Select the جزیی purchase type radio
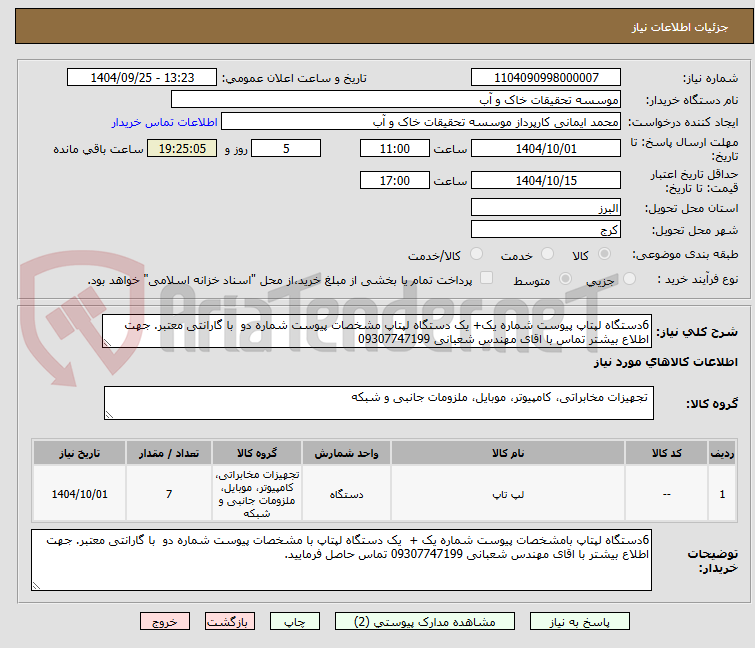This screenshot has height=648, width=755. 629,279
